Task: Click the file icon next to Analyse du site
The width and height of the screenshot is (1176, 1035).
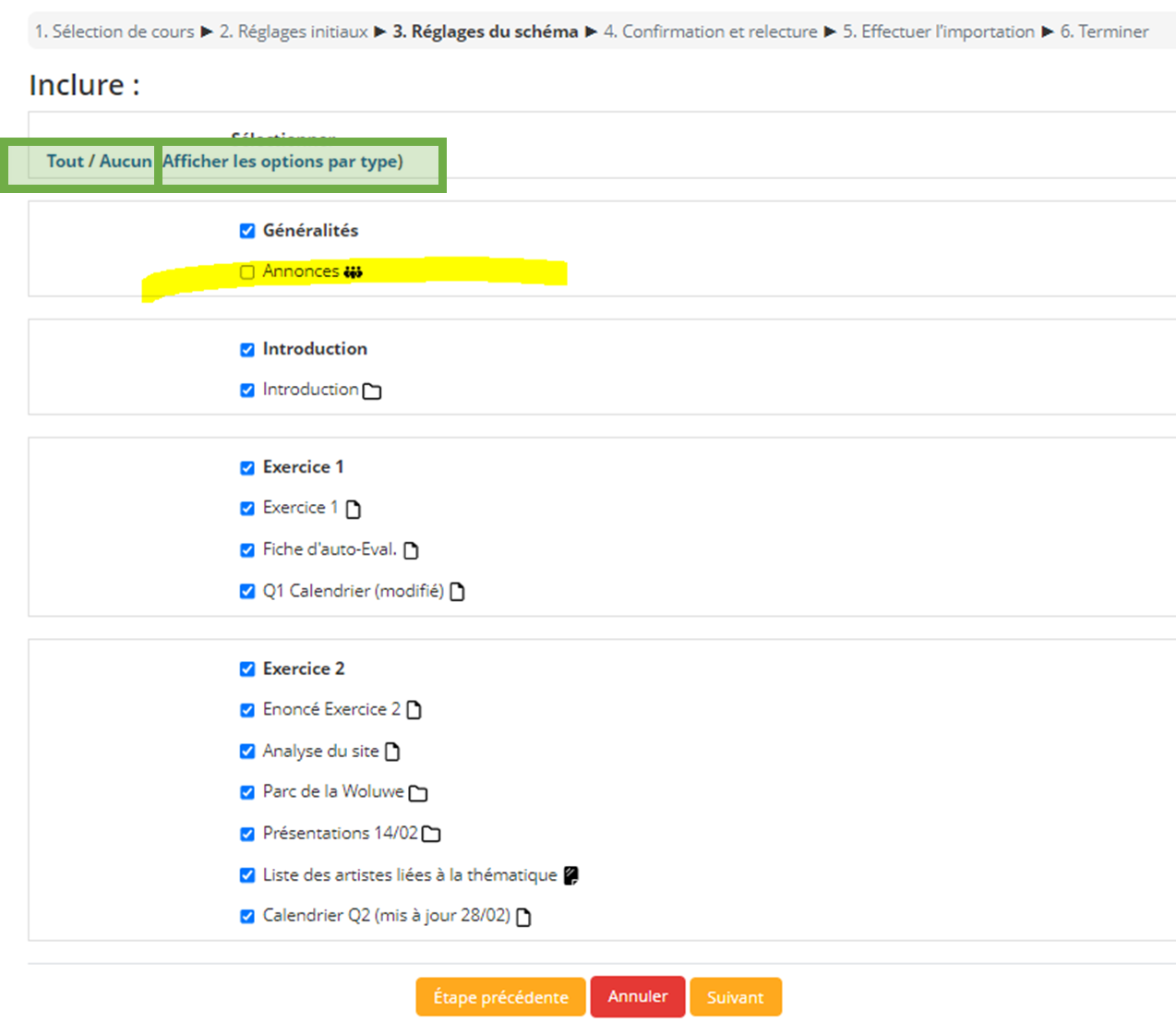Action: click(392, 752)
